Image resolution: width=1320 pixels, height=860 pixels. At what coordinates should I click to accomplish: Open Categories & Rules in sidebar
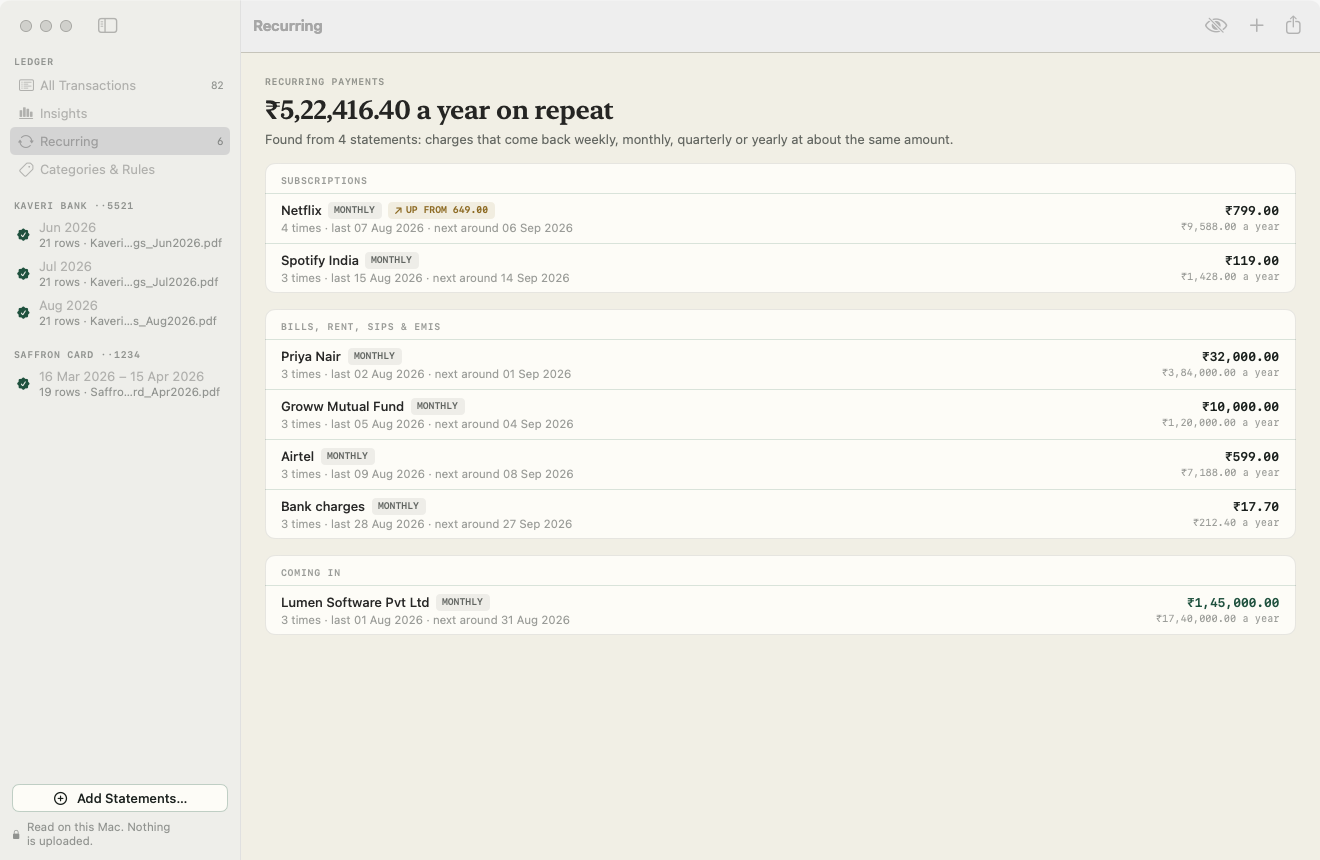(x=120, y=169)
